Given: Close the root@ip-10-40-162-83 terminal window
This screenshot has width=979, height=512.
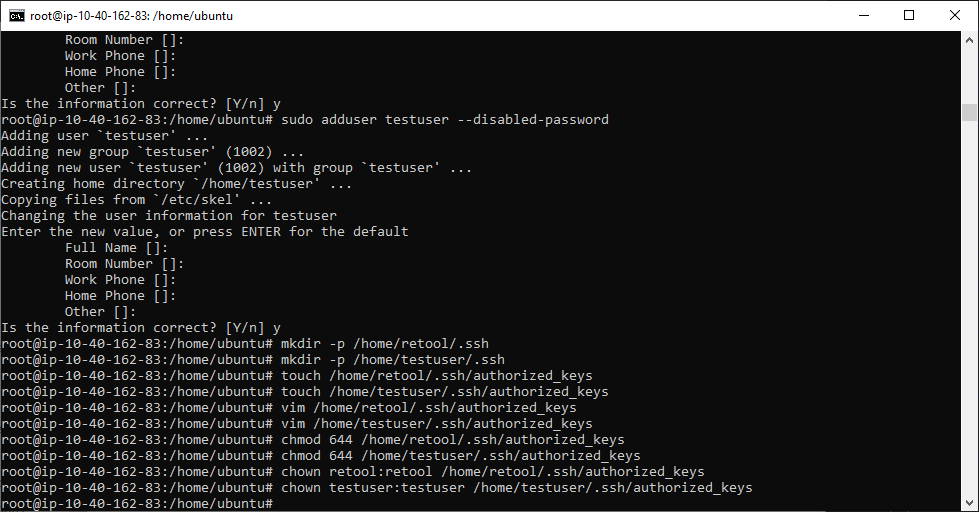Looking at the screenshot, I should (x=955, y=16).
